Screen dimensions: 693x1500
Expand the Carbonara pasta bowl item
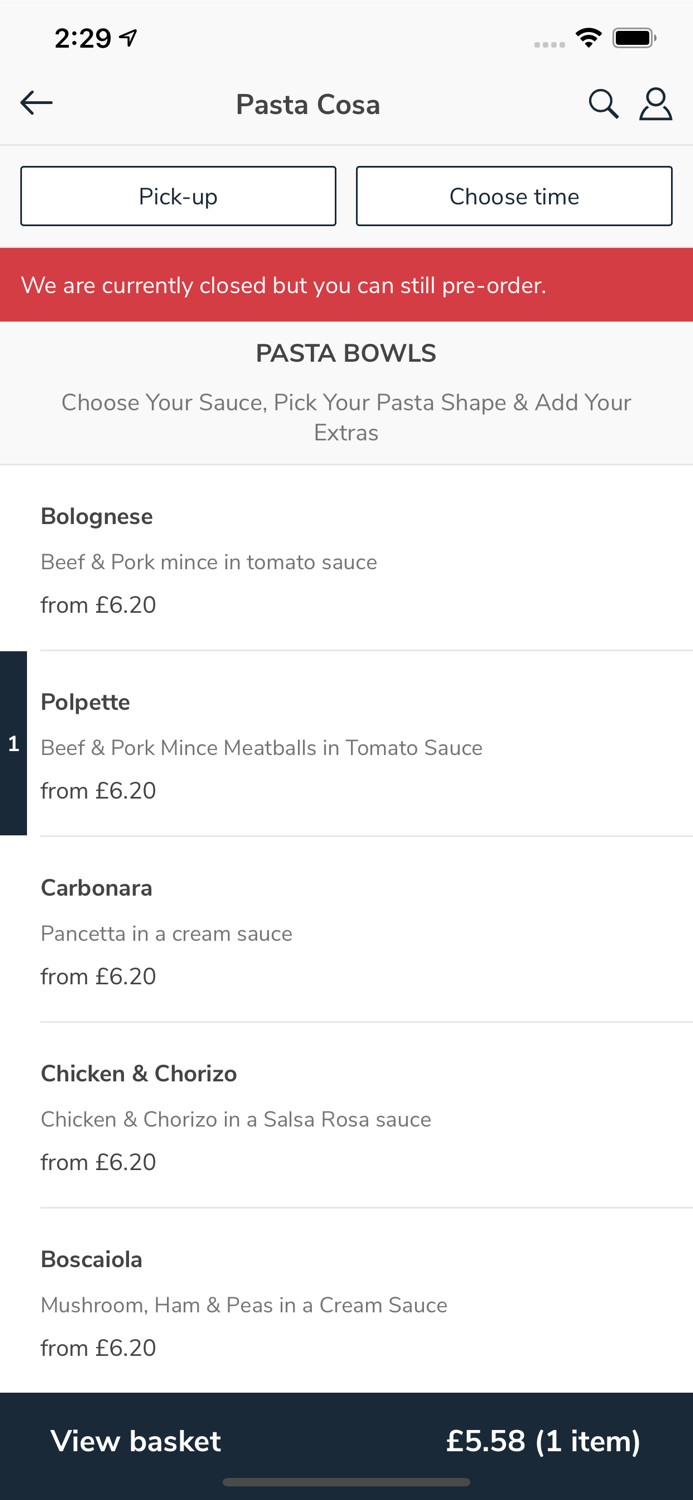click(x=346, y=931)
